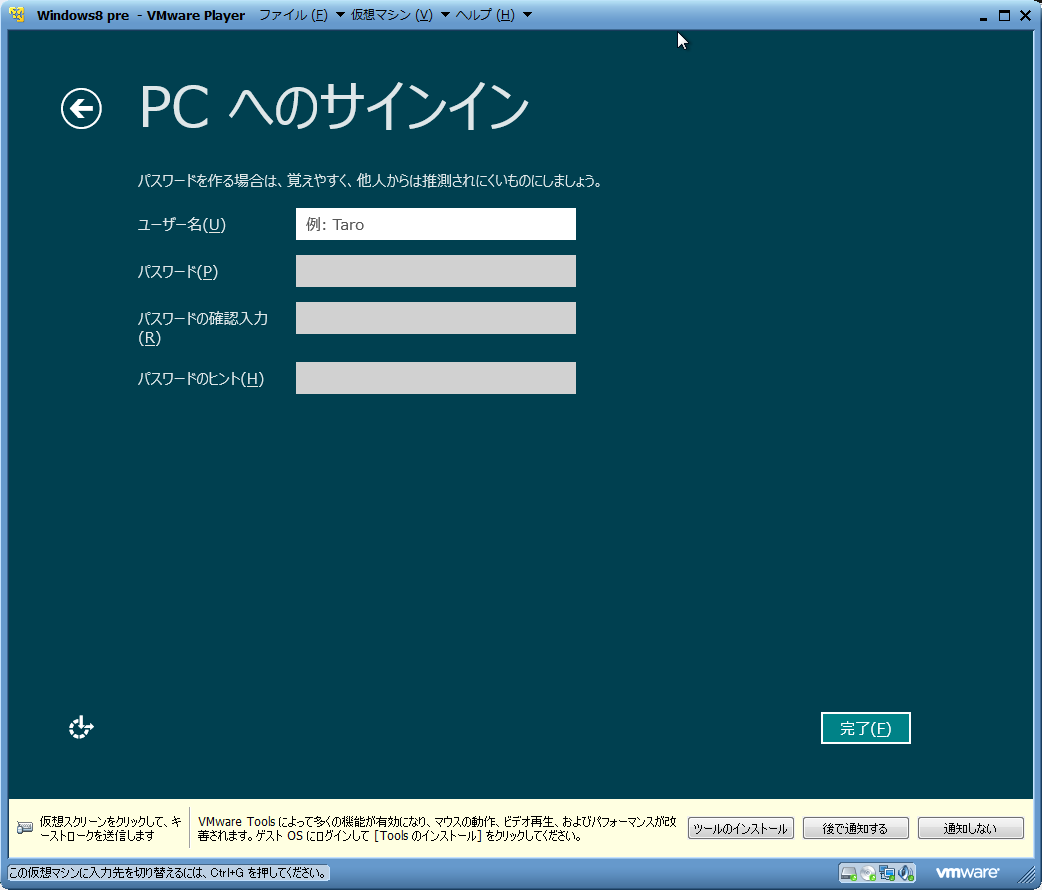Click the パスワードのヒント(H) label
The image size is (1042, 890).
[x=201, y=378]
